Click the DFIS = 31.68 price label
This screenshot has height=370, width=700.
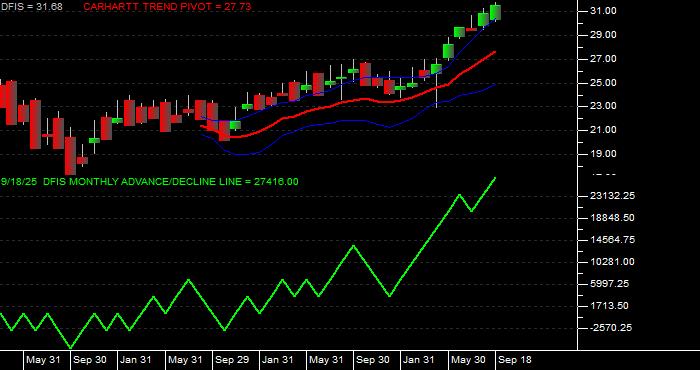31,7
